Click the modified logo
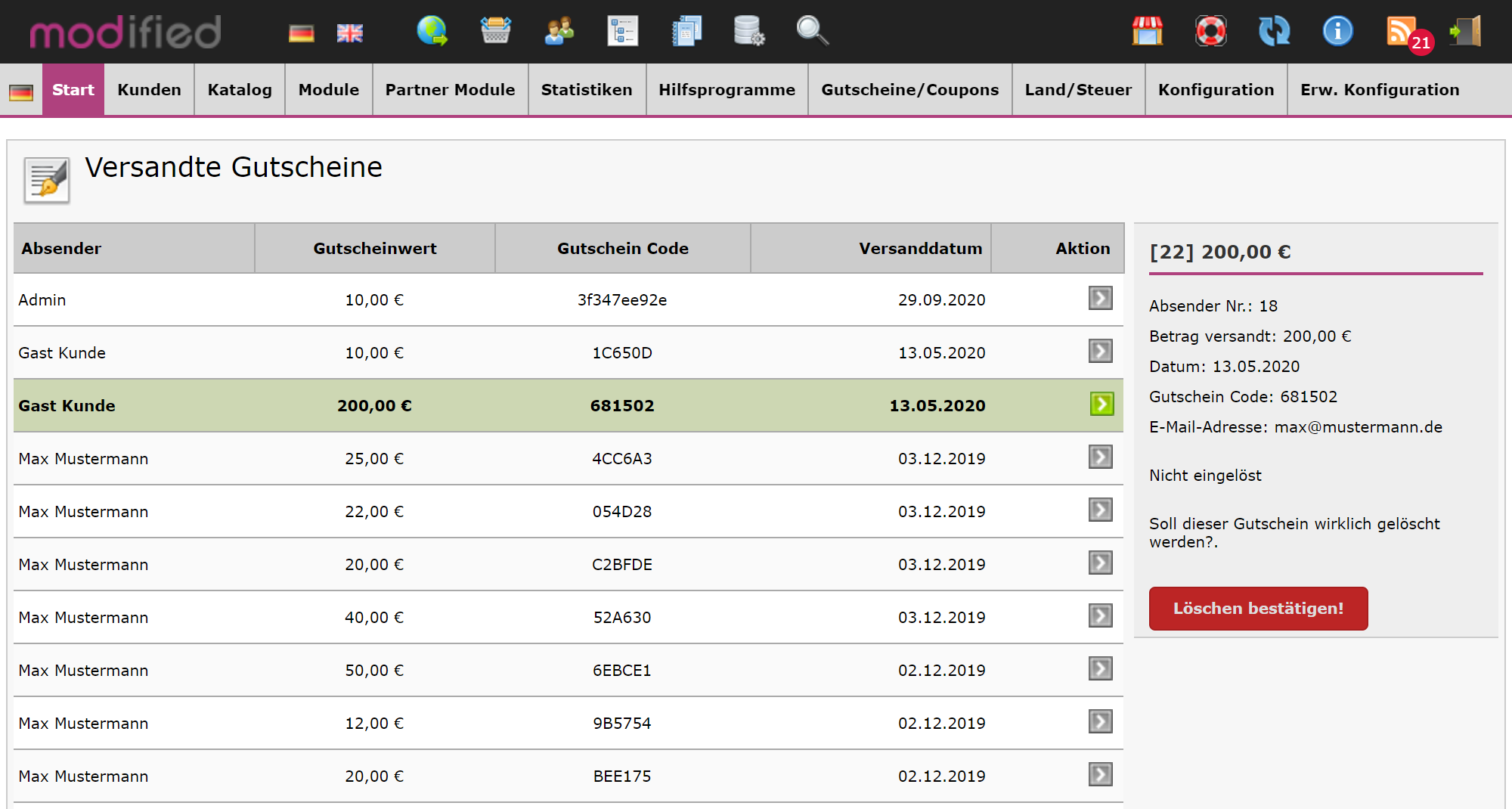The width and height of the screenshot is (1512, 809). tap(125, 33)
